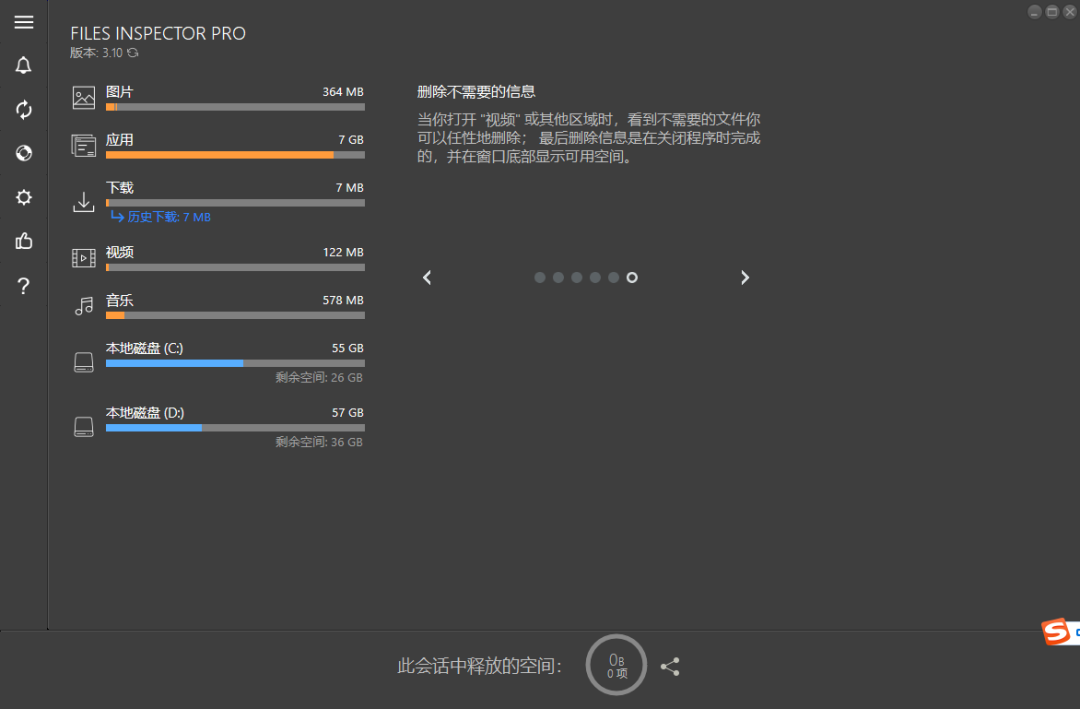Click the 下载 download arrow icon
The image size is (1080, 709).
(83, 202)
